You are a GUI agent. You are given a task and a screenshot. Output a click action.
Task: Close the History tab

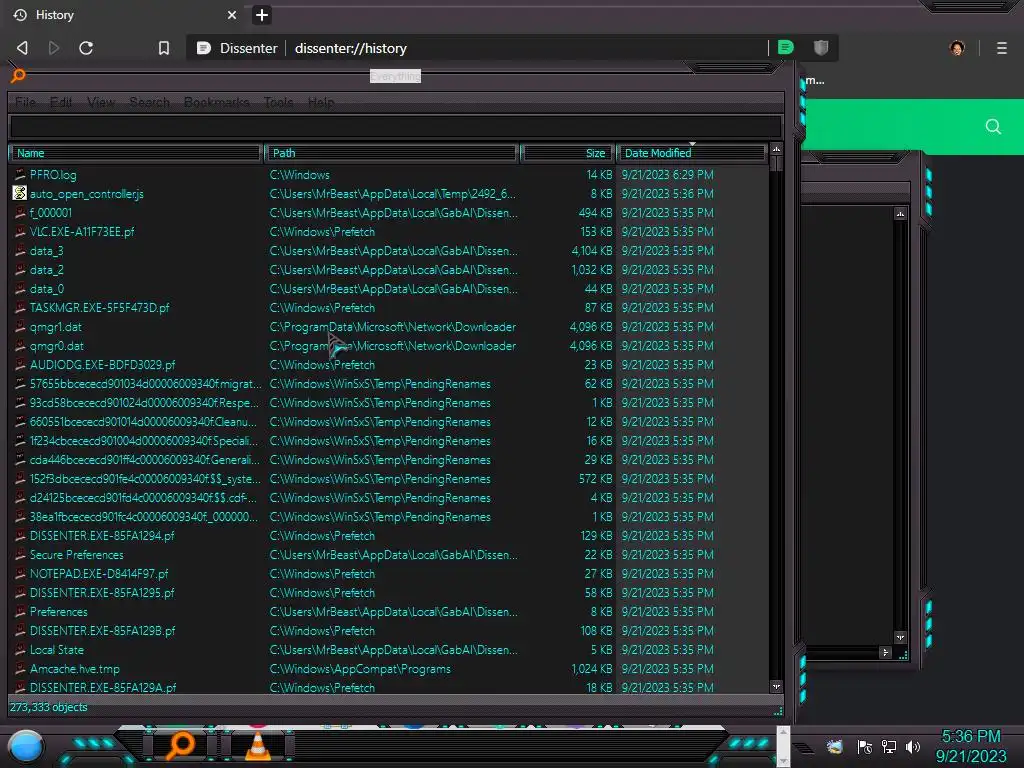[x=232, y=15]
